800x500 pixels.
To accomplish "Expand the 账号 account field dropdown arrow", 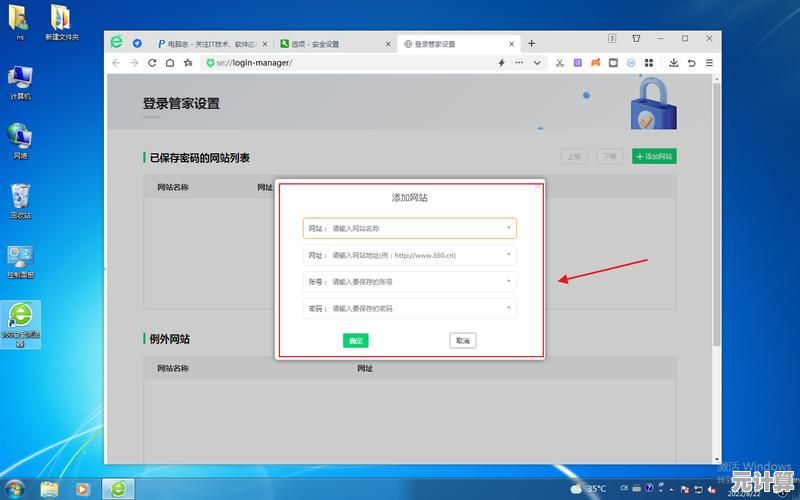I will pyautogui.click(x=508, y=282).
